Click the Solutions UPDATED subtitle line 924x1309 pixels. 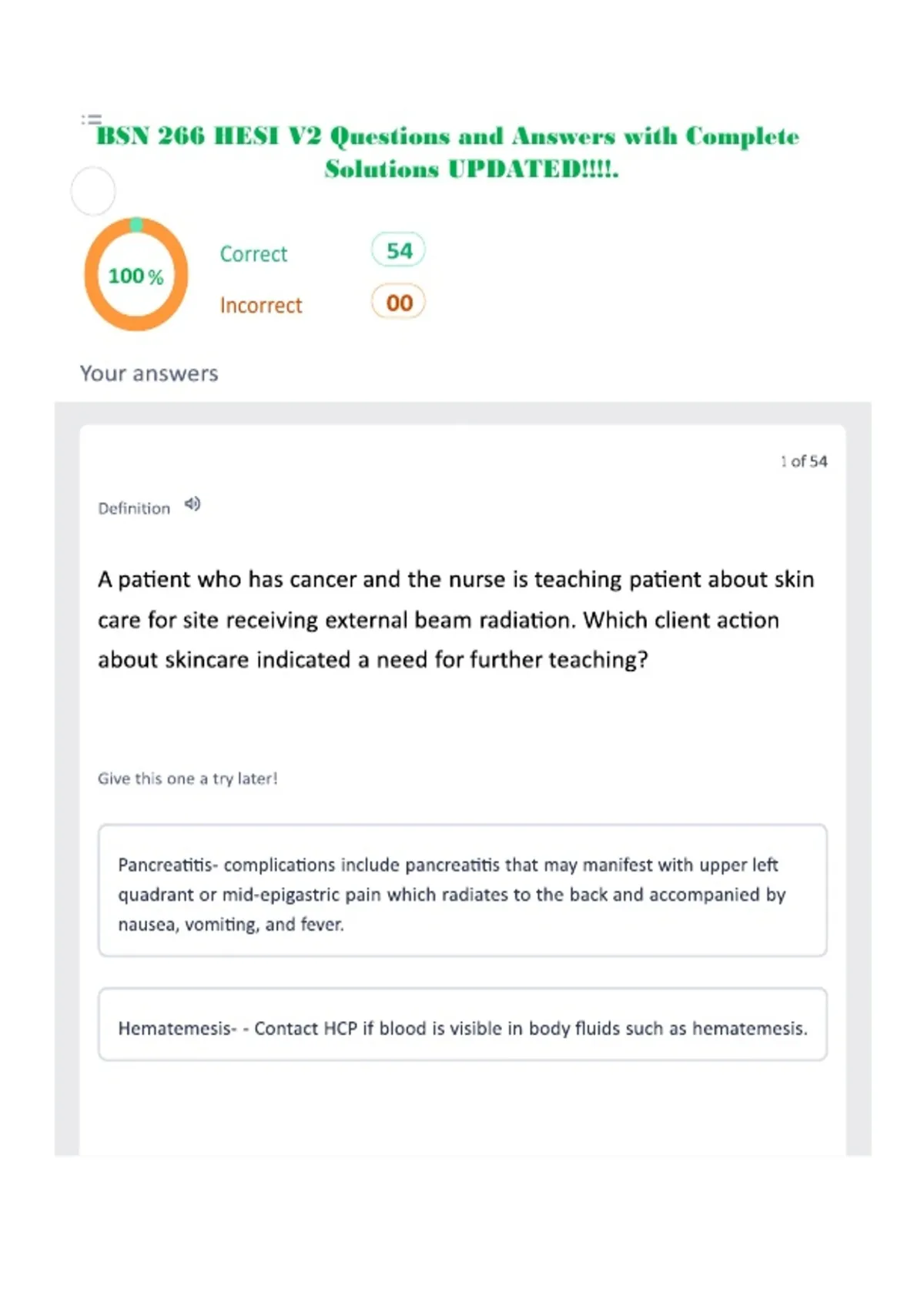click(x=471, y=169)
